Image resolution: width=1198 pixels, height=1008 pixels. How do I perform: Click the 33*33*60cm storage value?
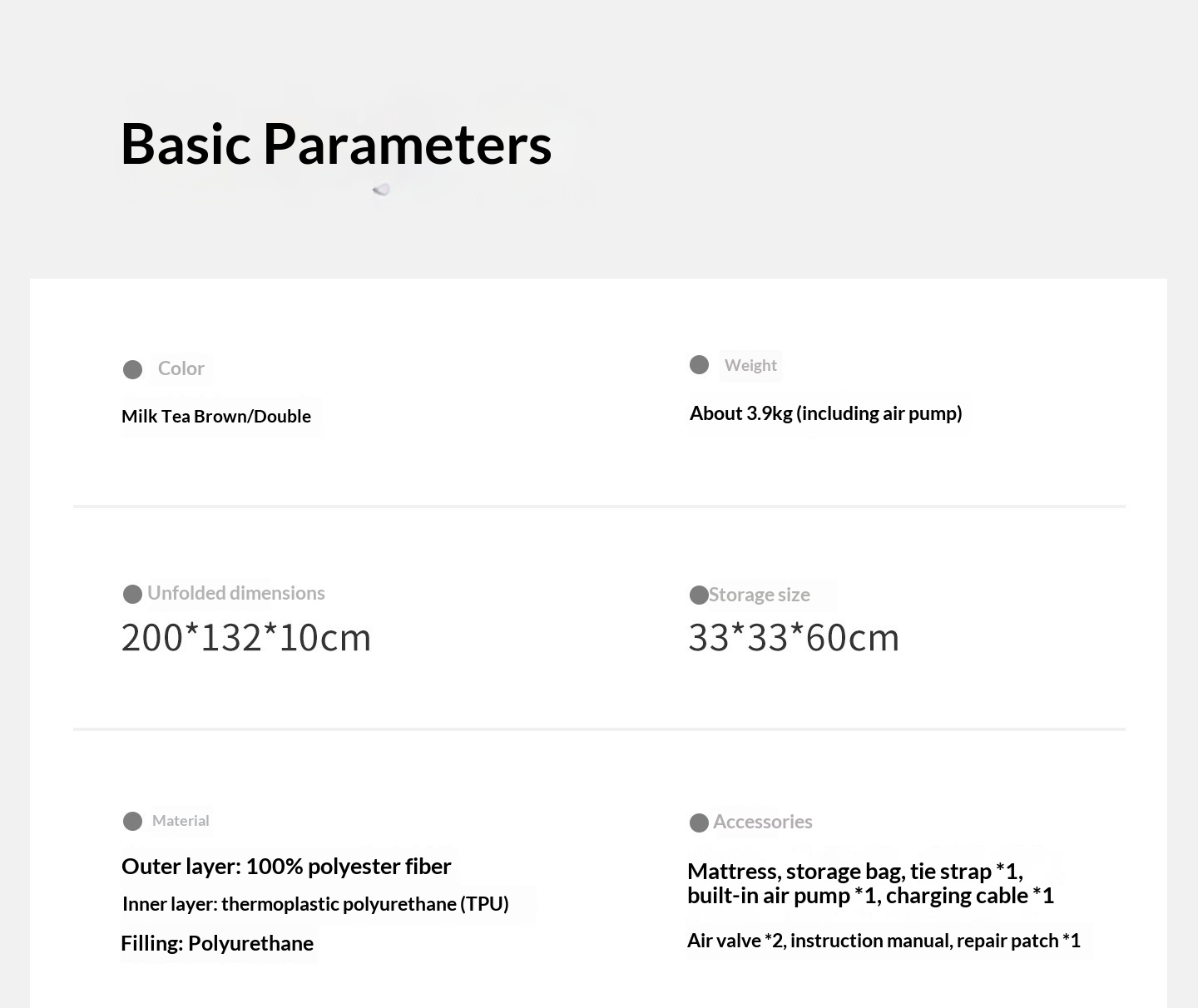(x=794, y=638)
